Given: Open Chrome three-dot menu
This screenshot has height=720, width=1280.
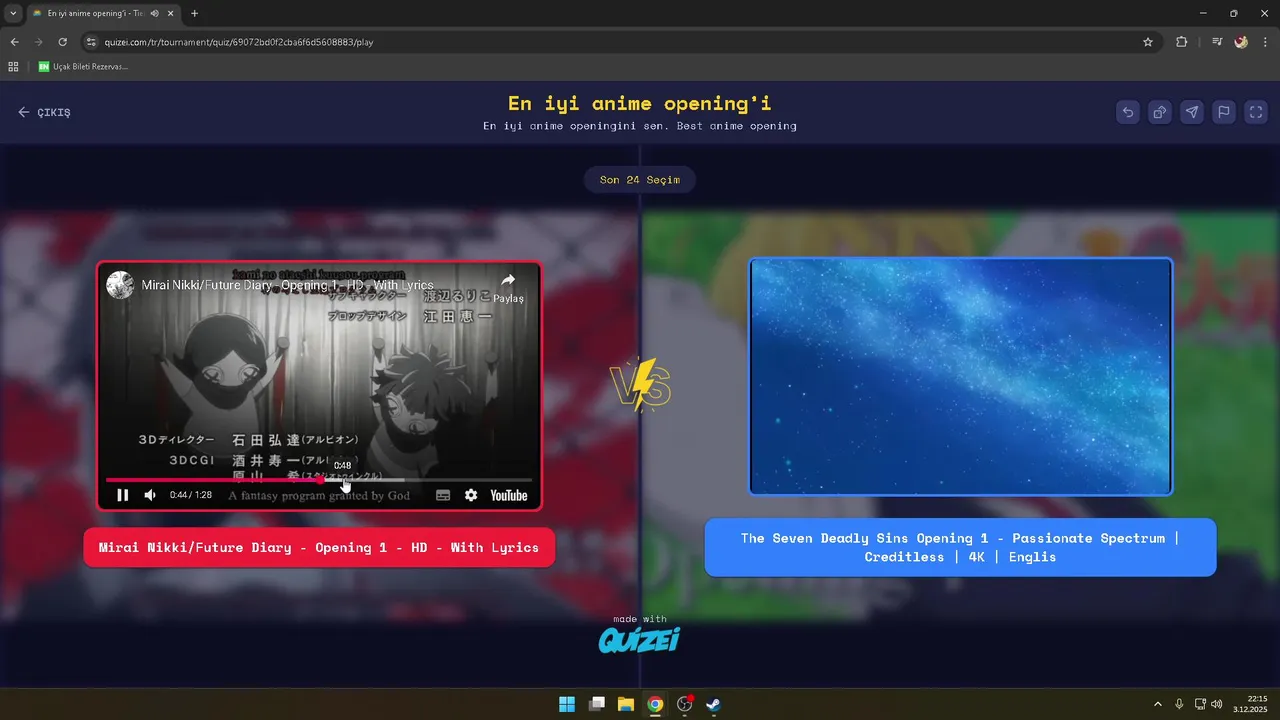Looking at the screenshot, I should point(1265,42).
